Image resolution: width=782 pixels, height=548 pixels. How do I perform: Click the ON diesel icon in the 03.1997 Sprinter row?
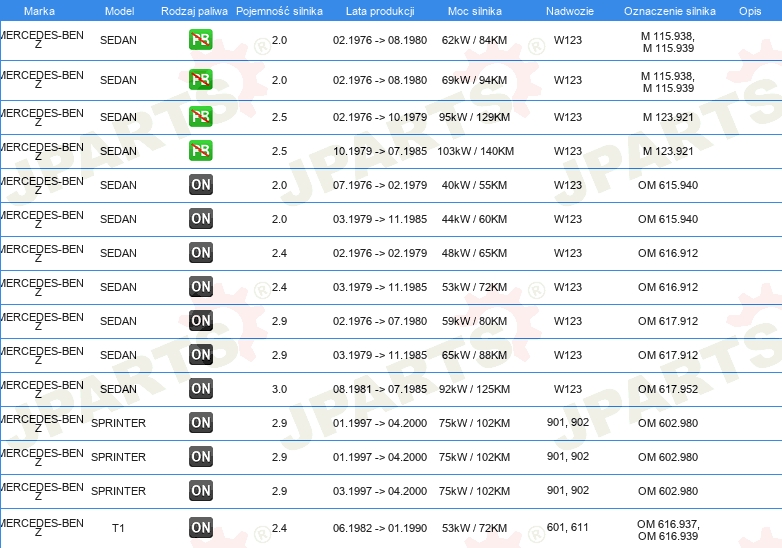pyautogui.click(x=201, y=491)
